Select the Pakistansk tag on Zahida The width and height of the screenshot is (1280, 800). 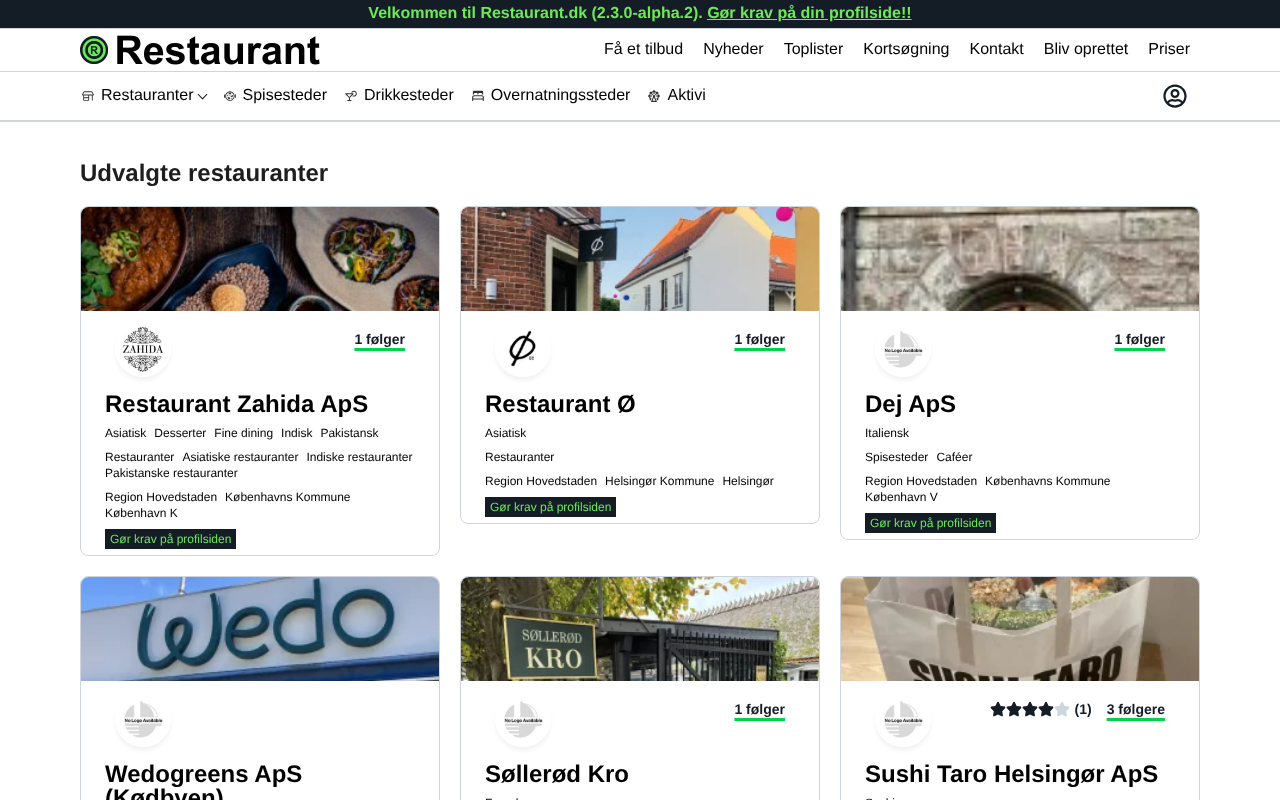coord(349,433)
